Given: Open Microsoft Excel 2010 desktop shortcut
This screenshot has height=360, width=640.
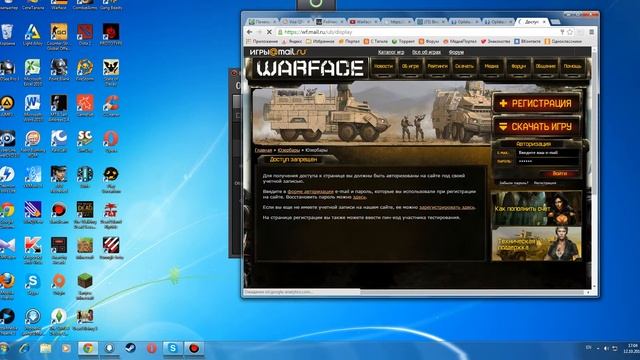Looking at the screenshot, I should point(33,72).
